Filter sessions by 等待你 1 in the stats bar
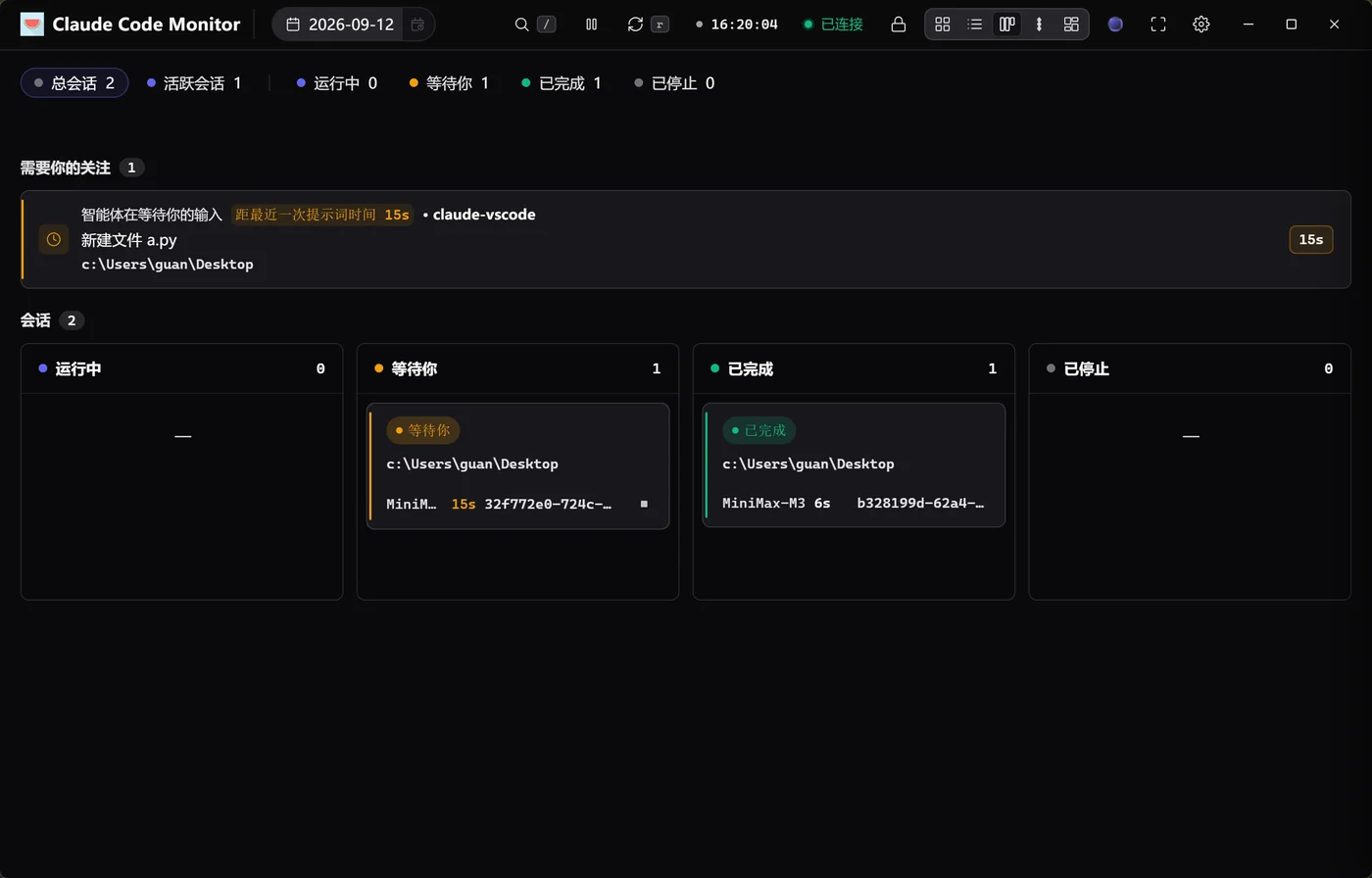Image resolution: width=1372 pixels, height=878 pixels. point(449,83)
